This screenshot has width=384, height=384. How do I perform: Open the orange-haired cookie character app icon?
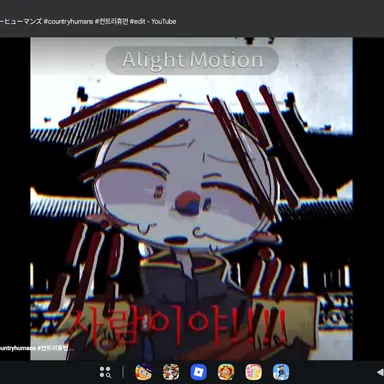226,372
